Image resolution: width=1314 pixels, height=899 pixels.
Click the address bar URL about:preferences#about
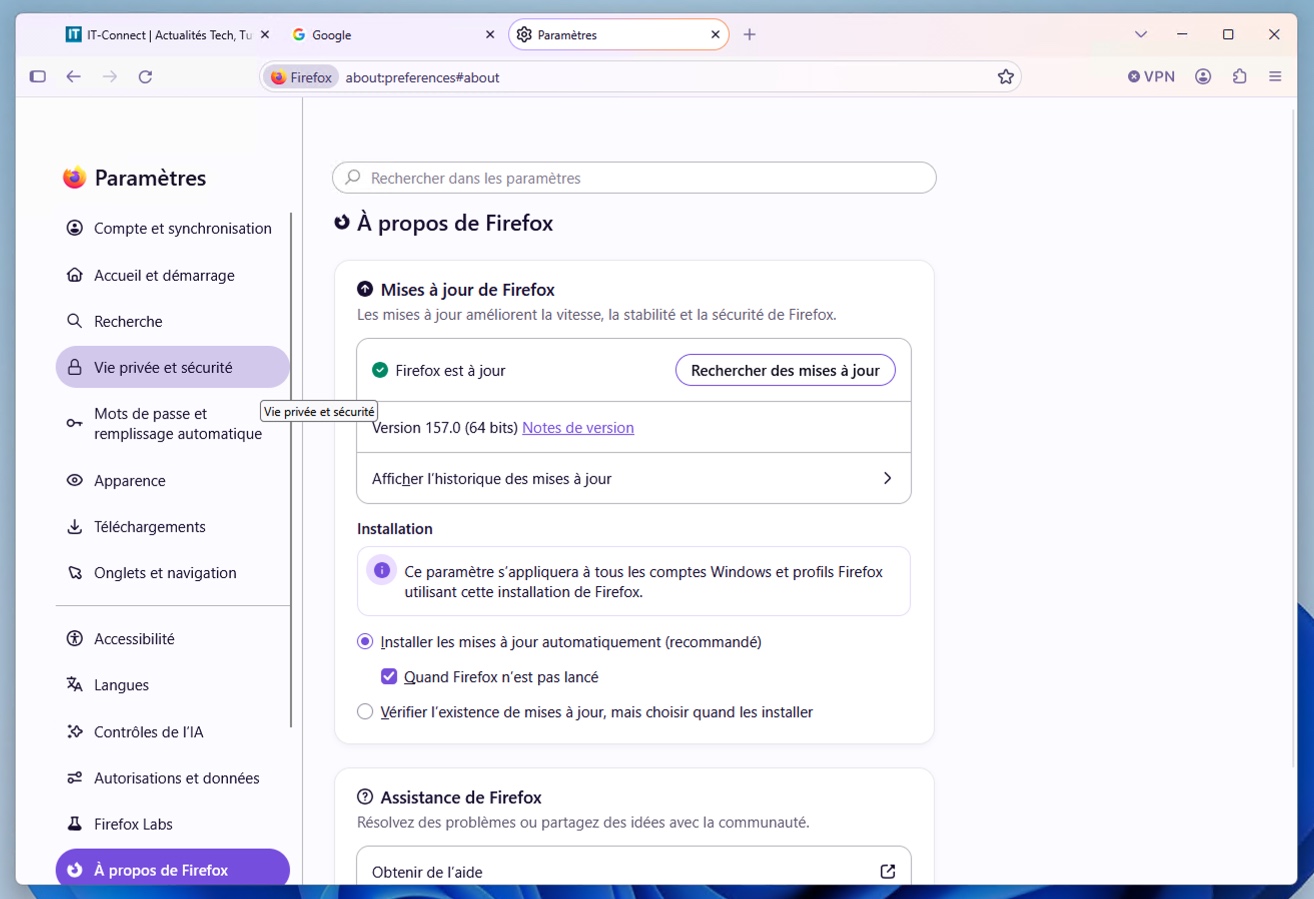click(422, 77)
